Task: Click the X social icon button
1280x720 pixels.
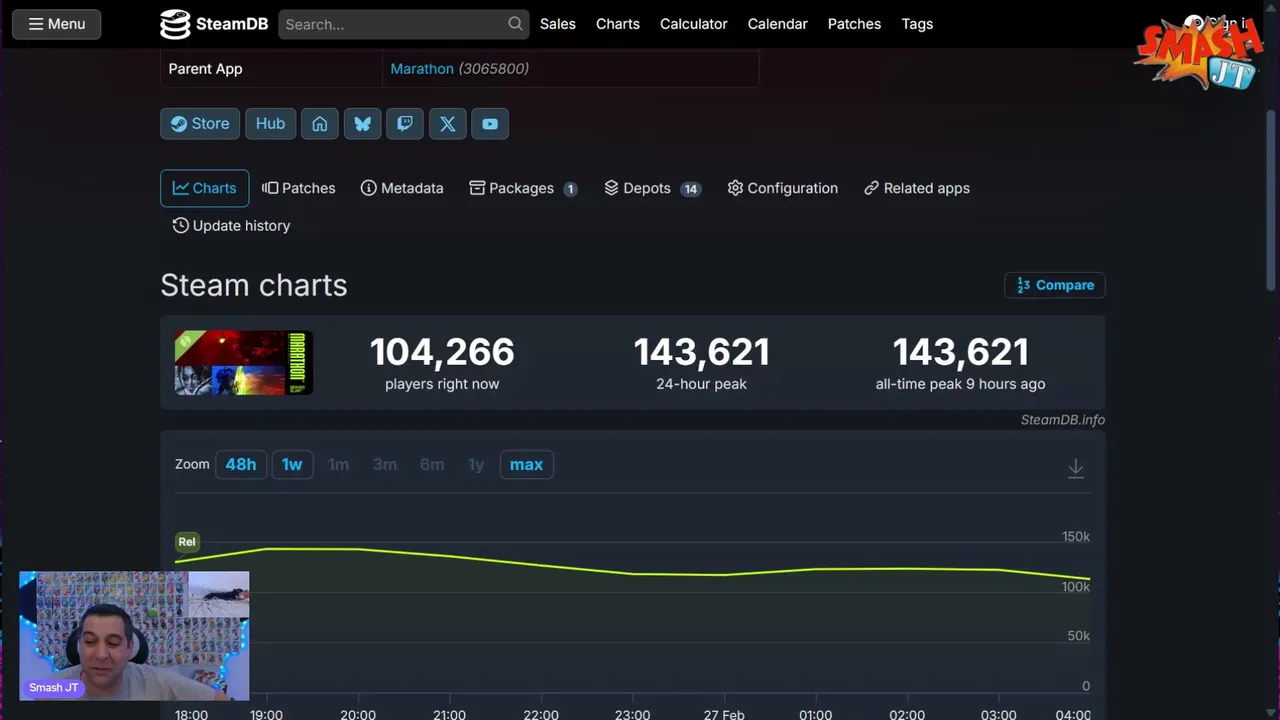Action: (x=447, y=124)
